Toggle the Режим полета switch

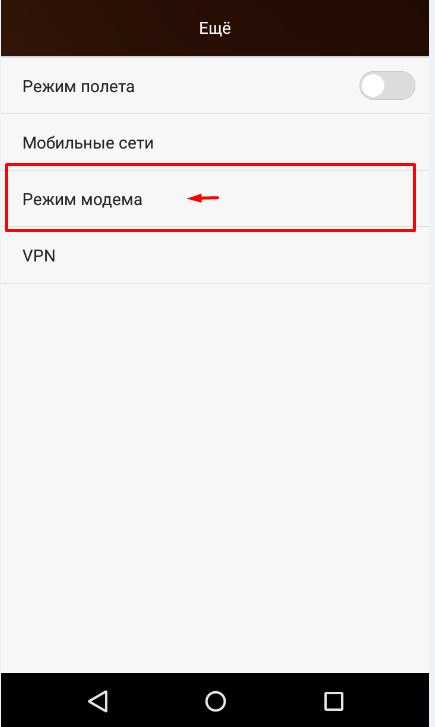pyautogui.click(x=386, y=85)
